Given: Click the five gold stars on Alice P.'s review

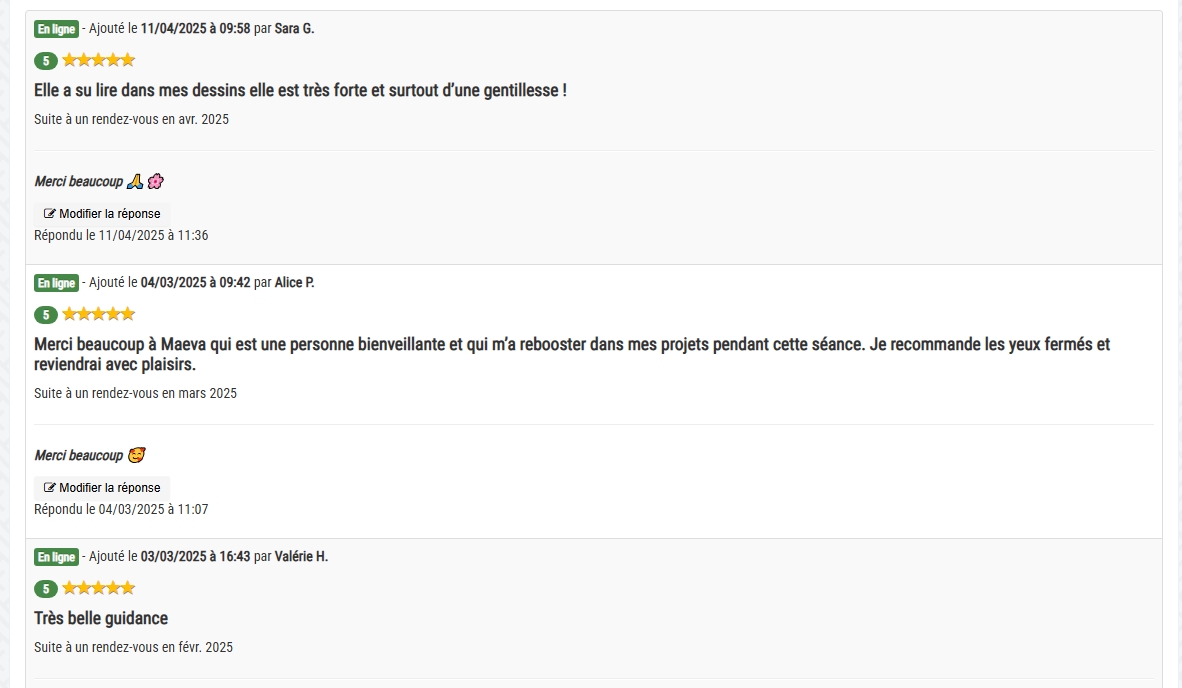Looking at the screenshot, I should coord(99,313).
